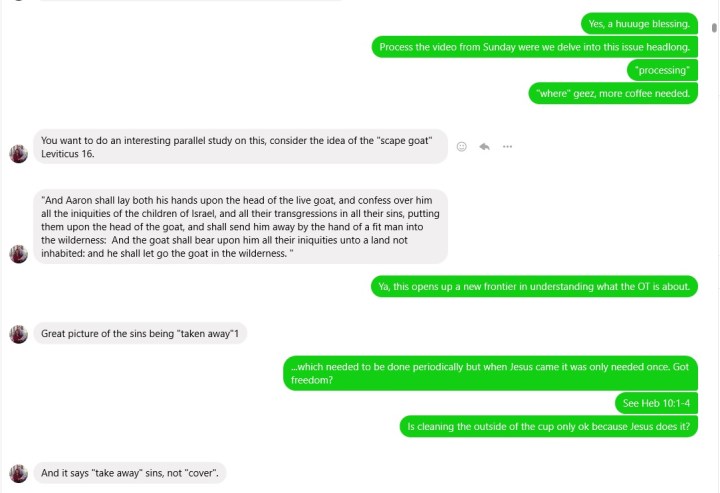Click avatar beside "And it says" message
The image size is (720, 493).
[18, 473]
